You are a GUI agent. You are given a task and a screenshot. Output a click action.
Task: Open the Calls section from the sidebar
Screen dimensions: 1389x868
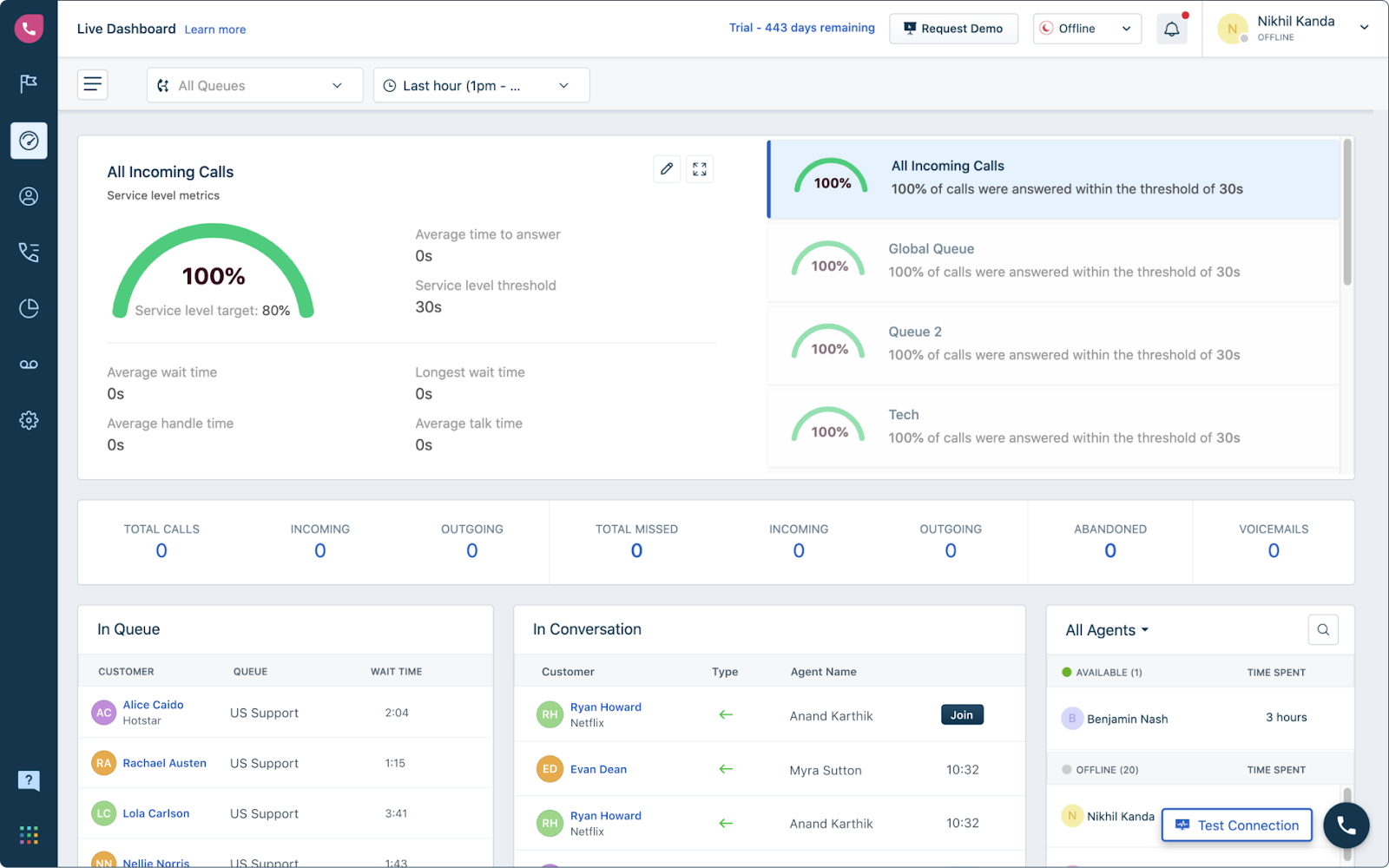pos(29,252)
